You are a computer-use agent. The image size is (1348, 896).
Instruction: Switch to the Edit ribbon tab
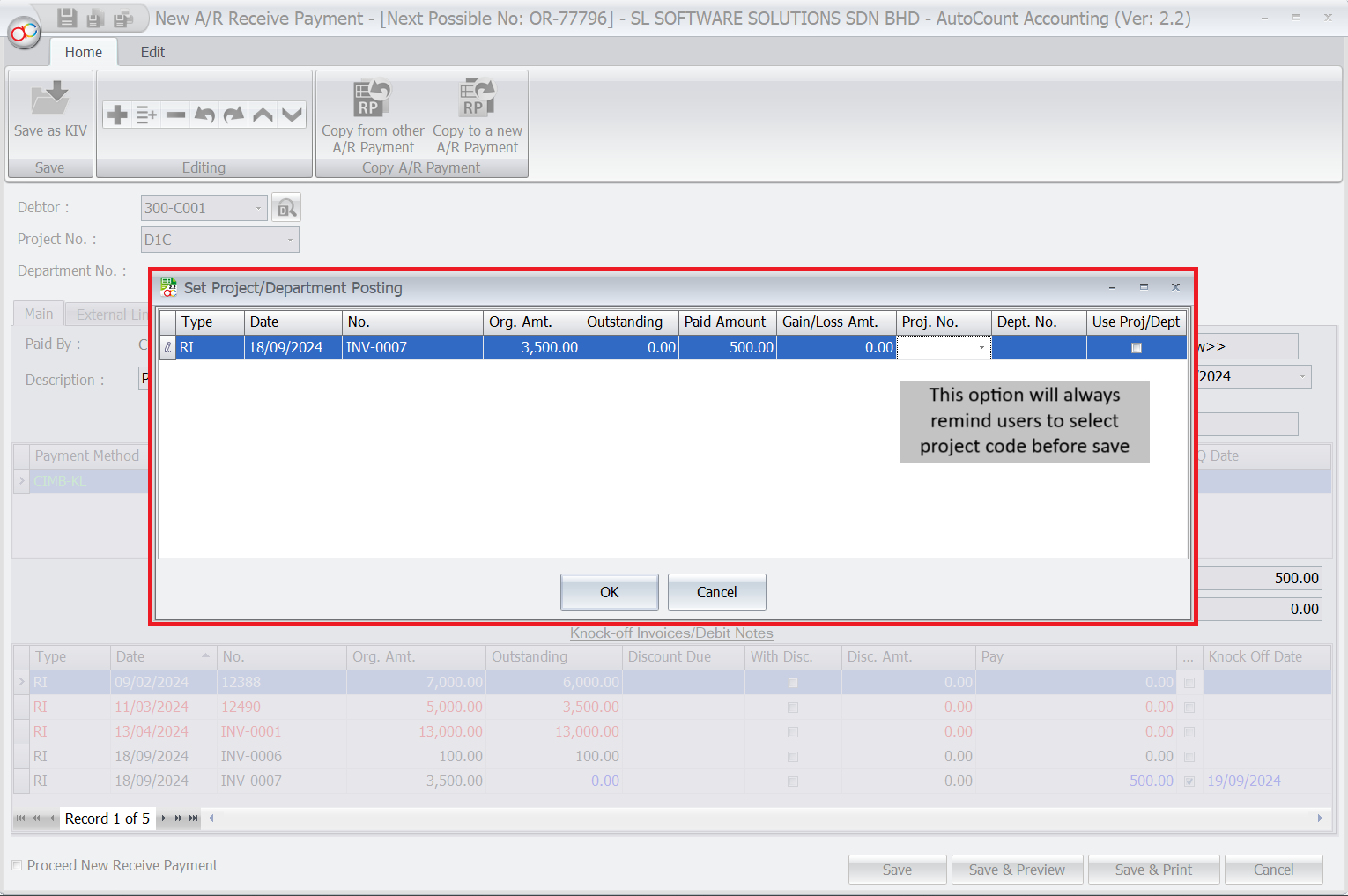click(152, 52)
